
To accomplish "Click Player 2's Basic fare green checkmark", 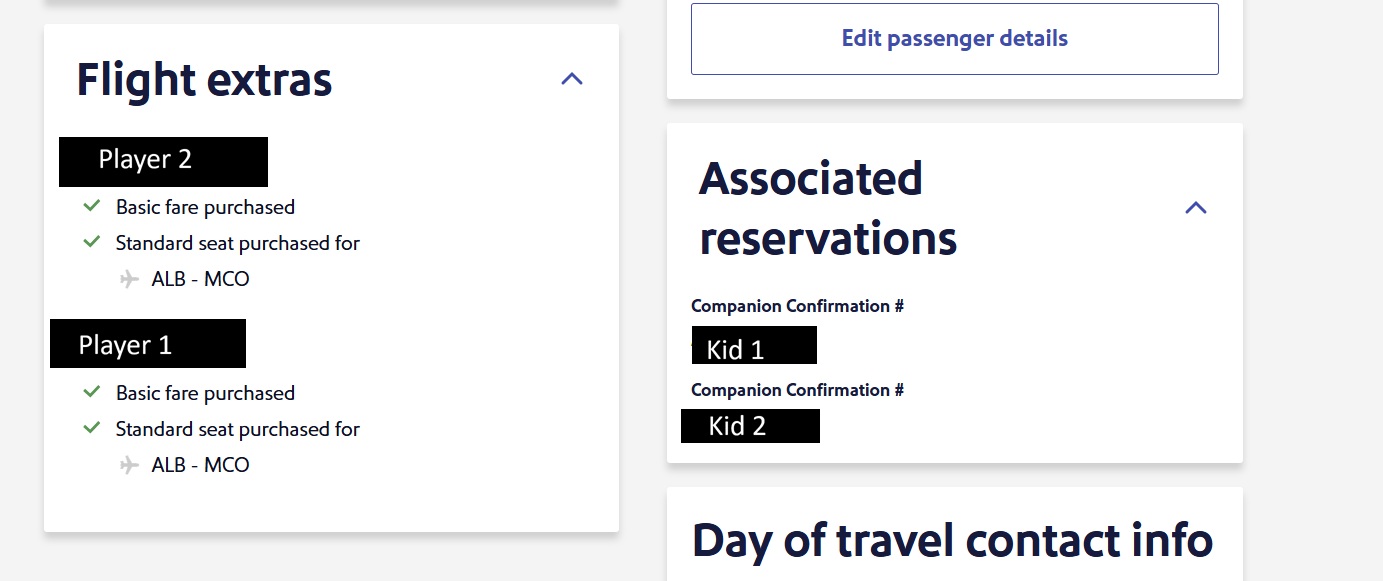I will click(x=92, y=206).
